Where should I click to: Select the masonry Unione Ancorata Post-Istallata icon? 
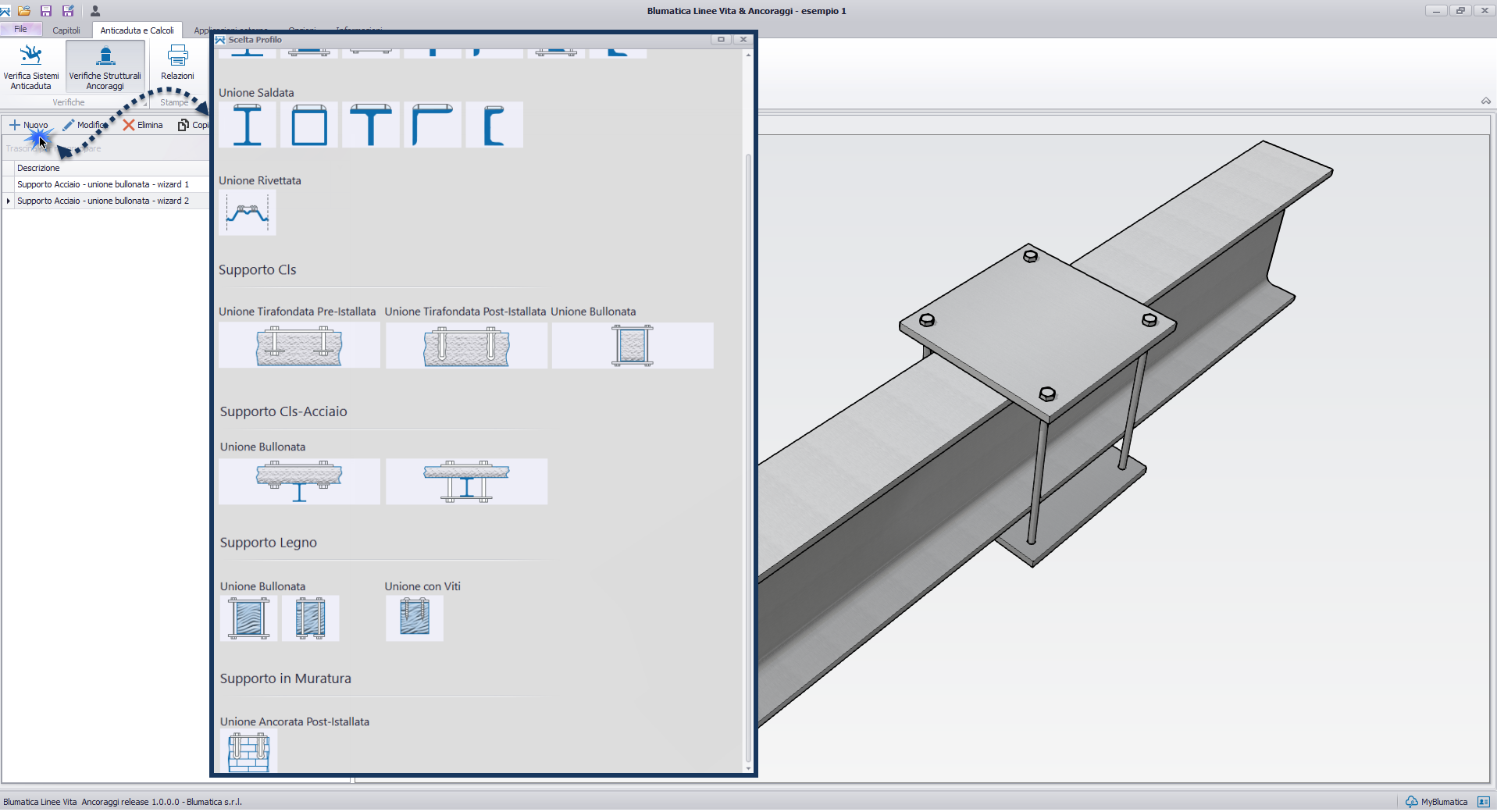pos(248,752)
